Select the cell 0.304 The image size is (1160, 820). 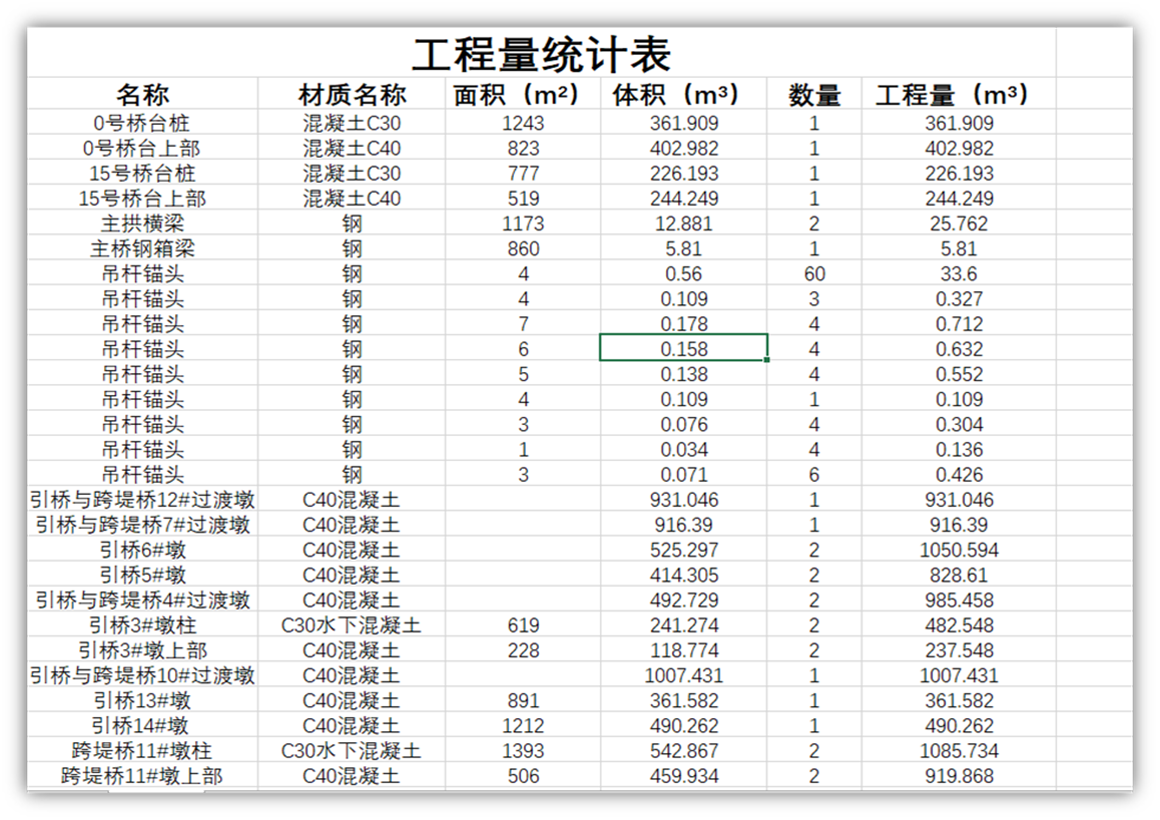(x=959, y=424)
